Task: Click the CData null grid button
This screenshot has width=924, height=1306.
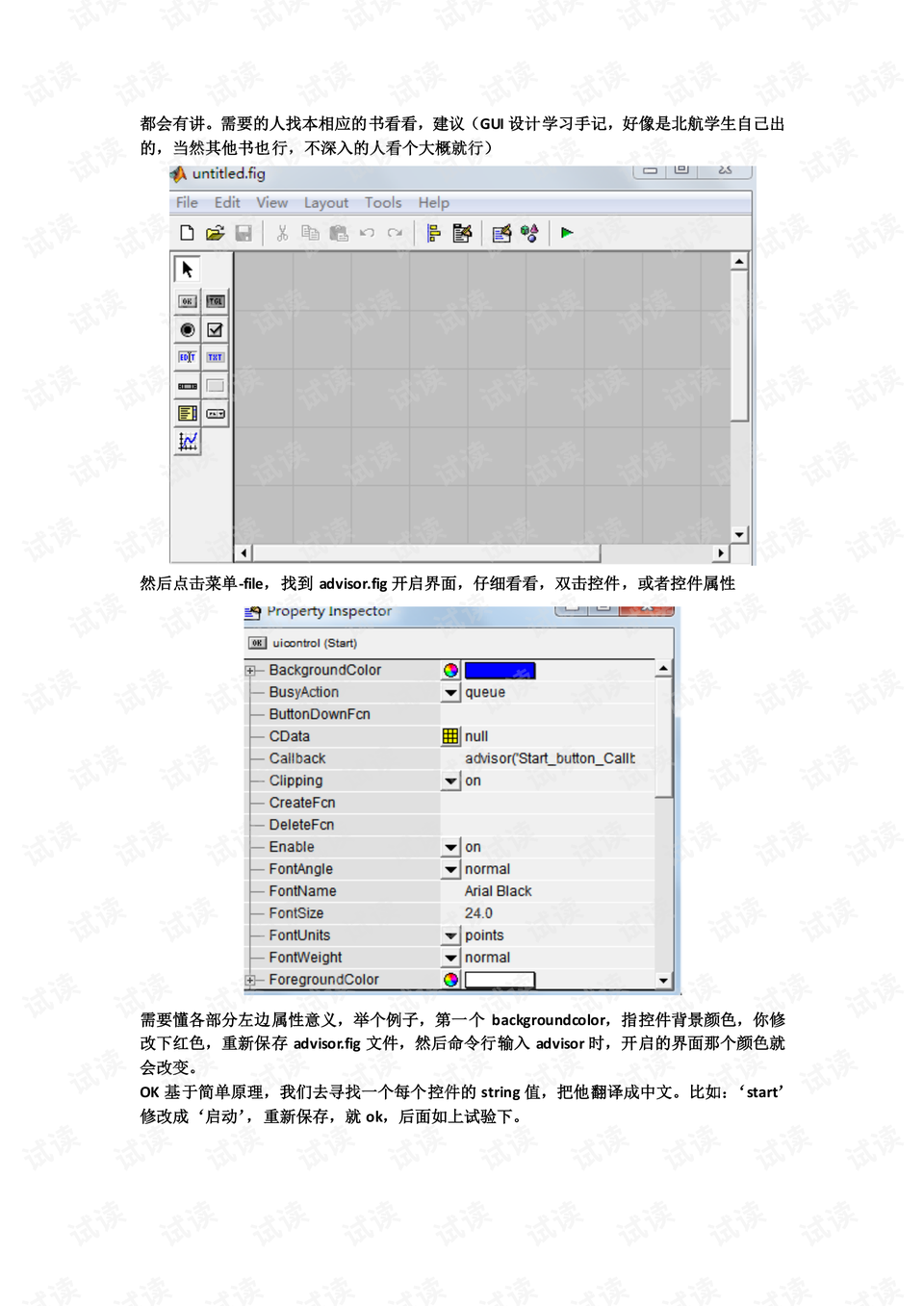Action: [450, 735]
